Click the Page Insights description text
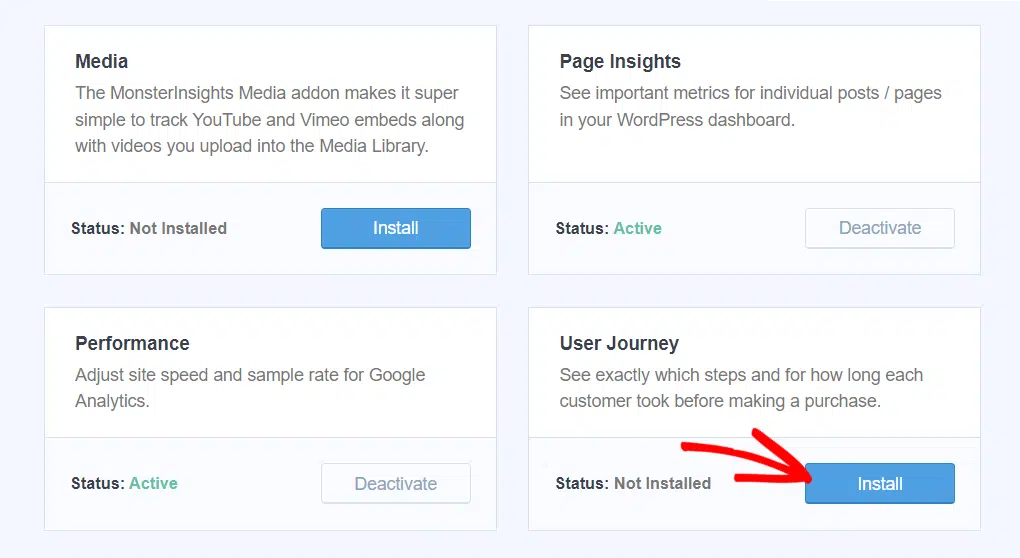This screenshot has width=1020, height=558. click(750, 107)
